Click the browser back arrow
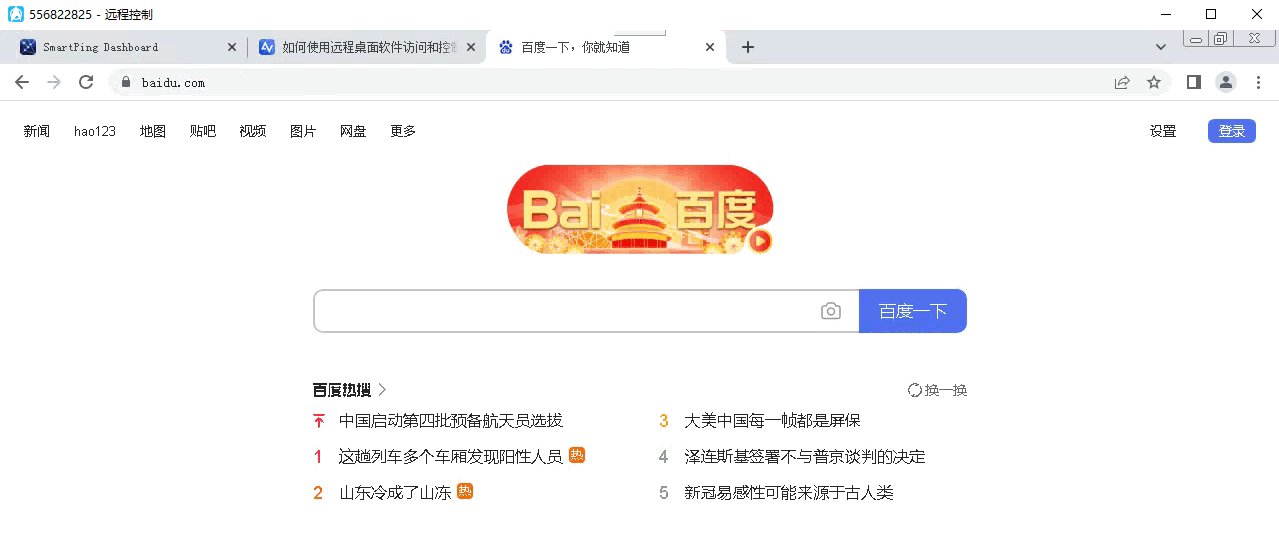1279x545 pixels. pos(22,82)
